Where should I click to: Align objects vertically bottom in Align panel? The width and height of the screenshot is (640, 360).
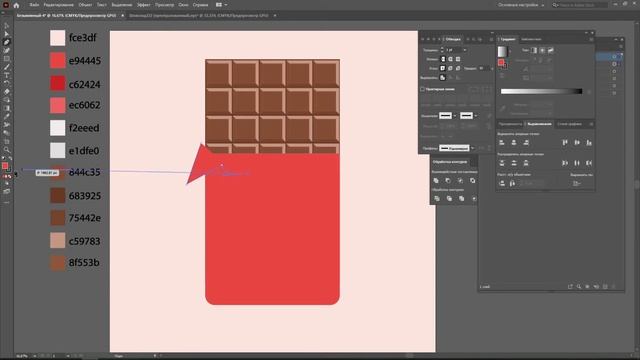pos(589,142)
